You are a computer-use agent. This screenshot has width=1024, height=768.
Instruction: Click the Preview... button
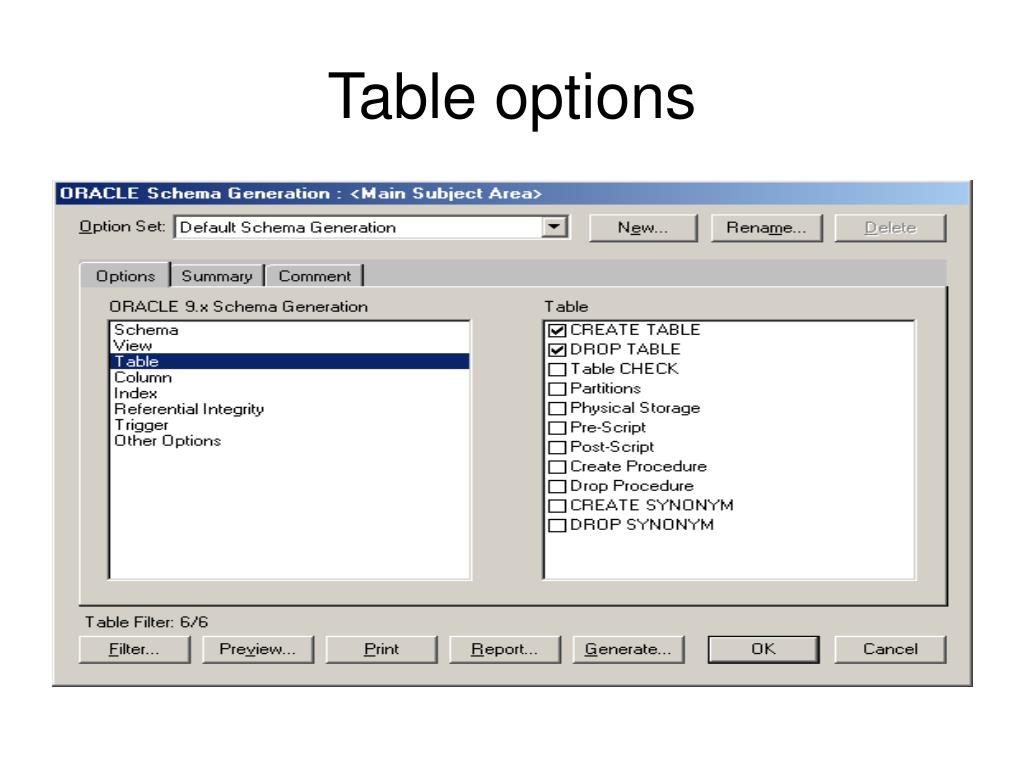pos(257,649)
